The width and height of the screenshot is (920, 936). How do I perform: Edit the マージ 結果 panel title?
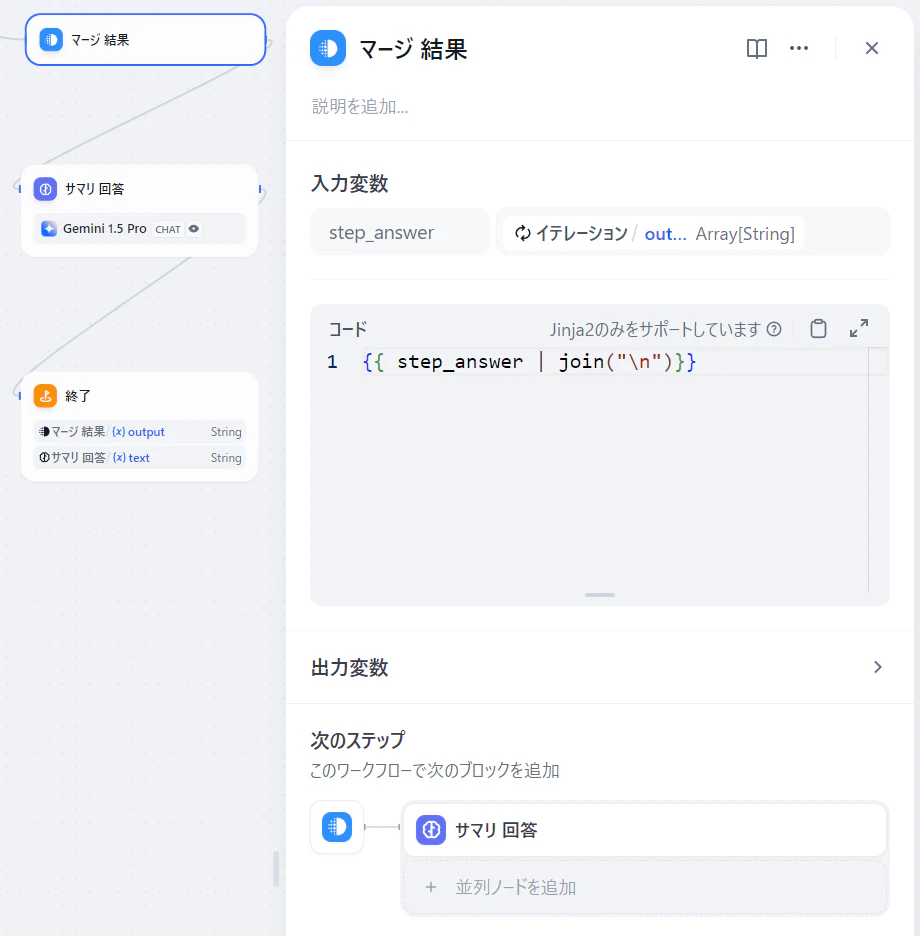click(413, 48)
